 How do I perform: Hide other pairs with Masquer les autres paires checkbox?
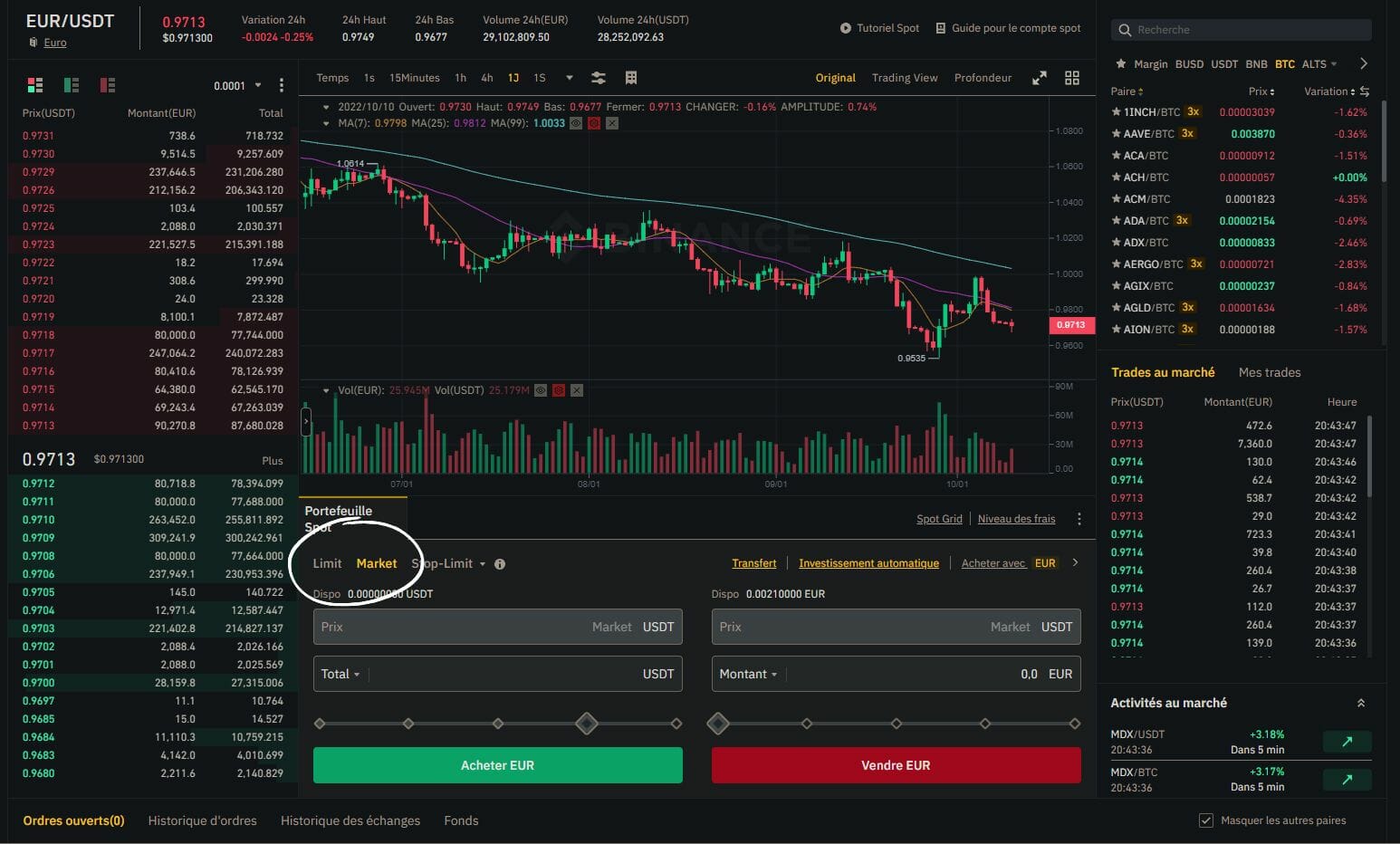[x=1205, y=820]
